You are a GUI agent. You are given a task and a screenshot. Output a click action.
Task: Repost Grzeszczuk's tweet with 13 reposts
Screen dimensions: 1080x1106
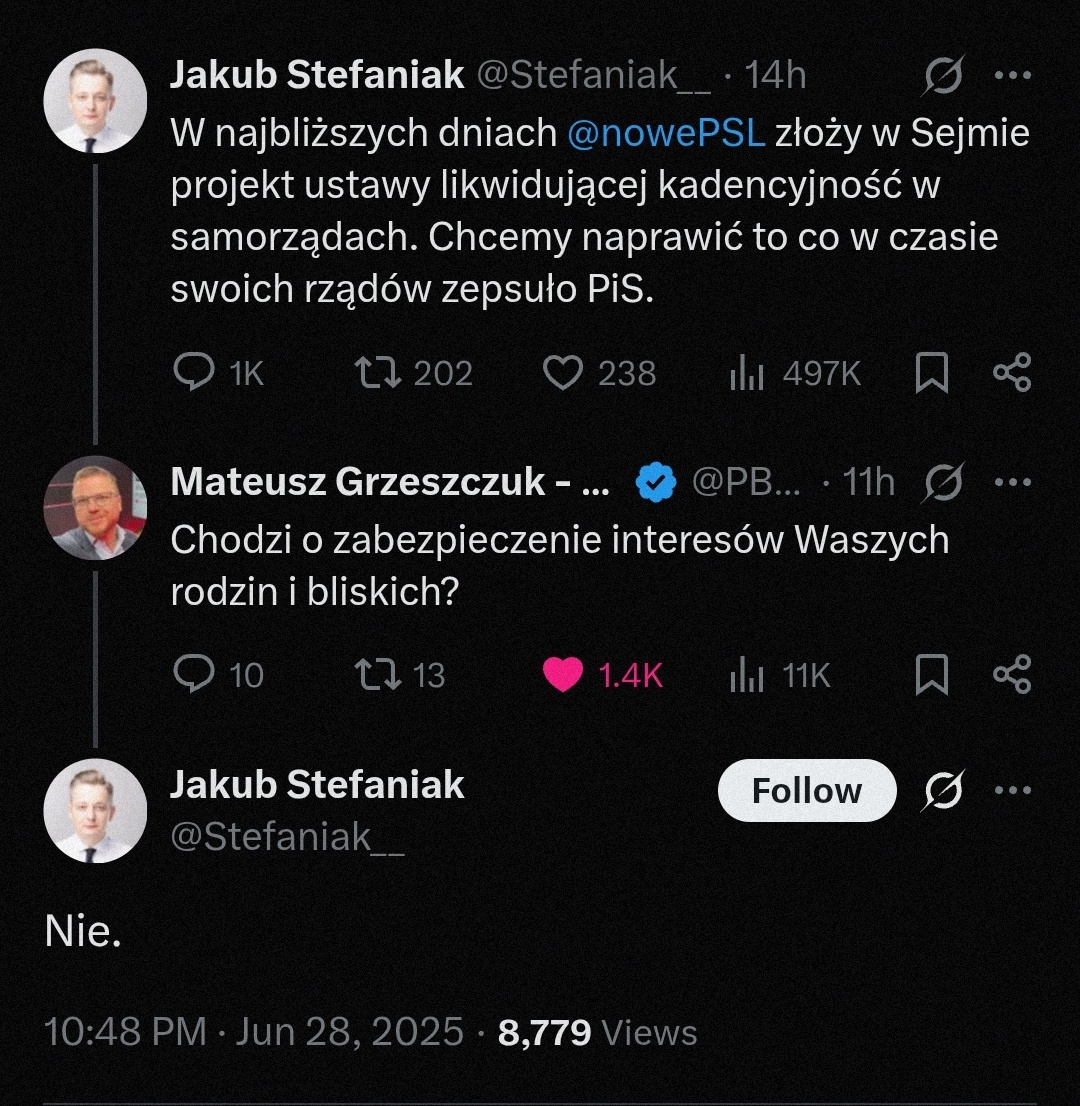379,675
